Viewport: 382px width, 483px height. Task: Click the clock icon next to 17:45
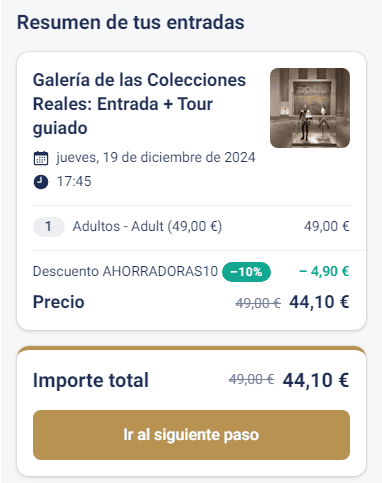pos(41,182)
